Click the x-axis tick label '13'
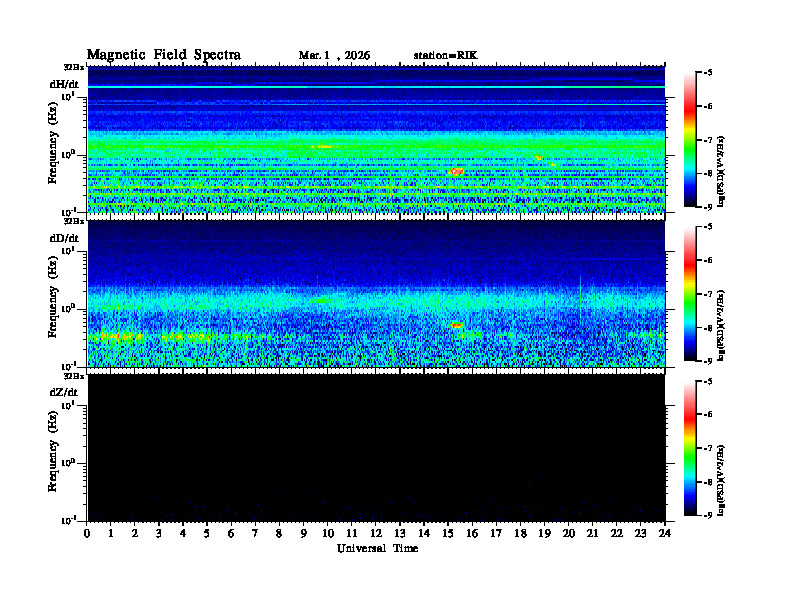The height and width of the screenshot is (612, 792). [x=400, y=534]
